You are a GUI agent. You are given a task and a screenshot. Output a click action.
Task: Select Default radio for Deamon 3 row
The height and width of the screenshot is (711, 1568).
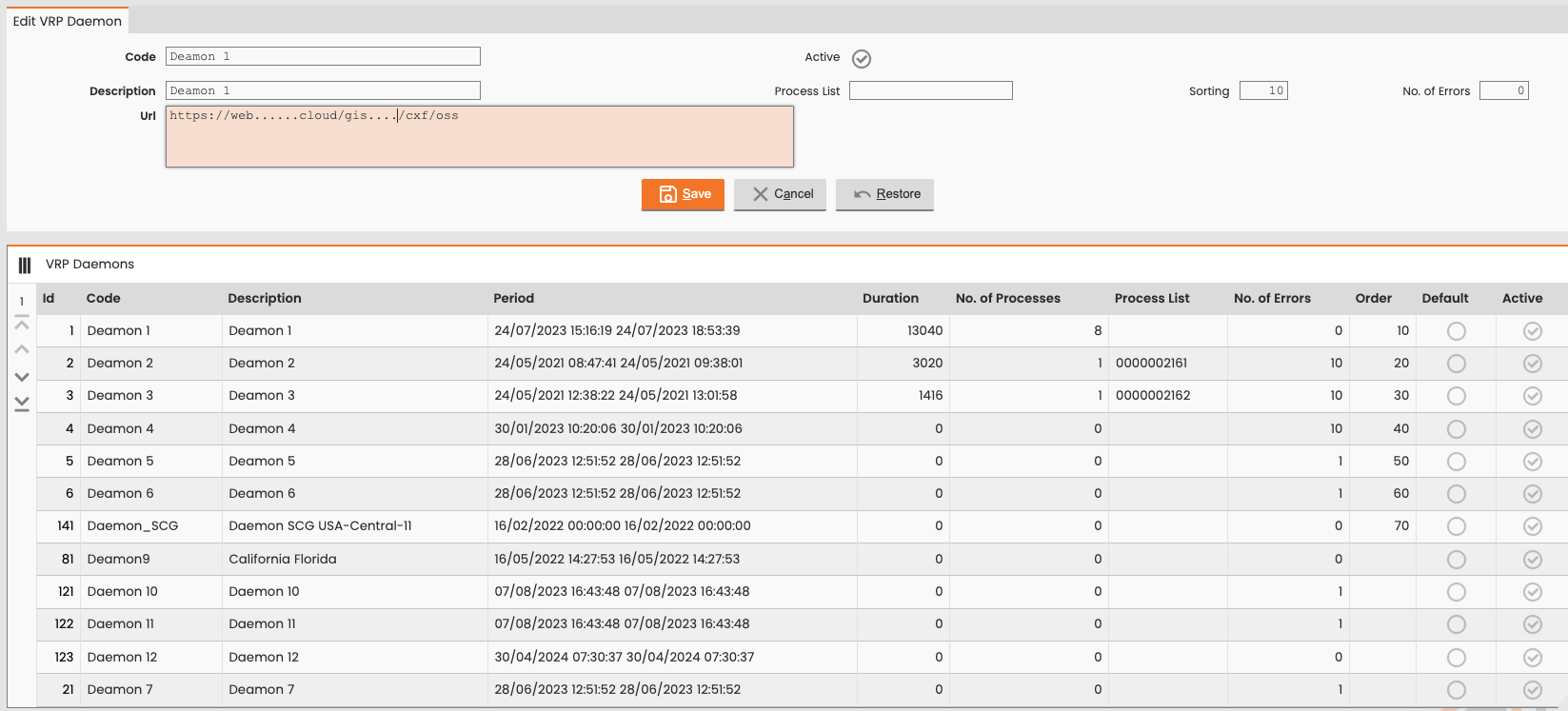point(1457,396)
